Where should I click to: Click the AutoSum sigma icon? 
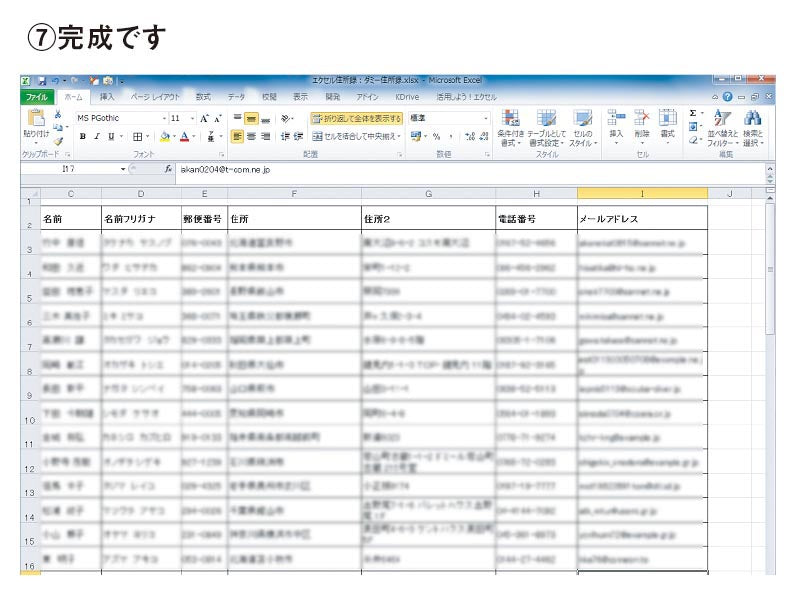click(x=693, y=114)
